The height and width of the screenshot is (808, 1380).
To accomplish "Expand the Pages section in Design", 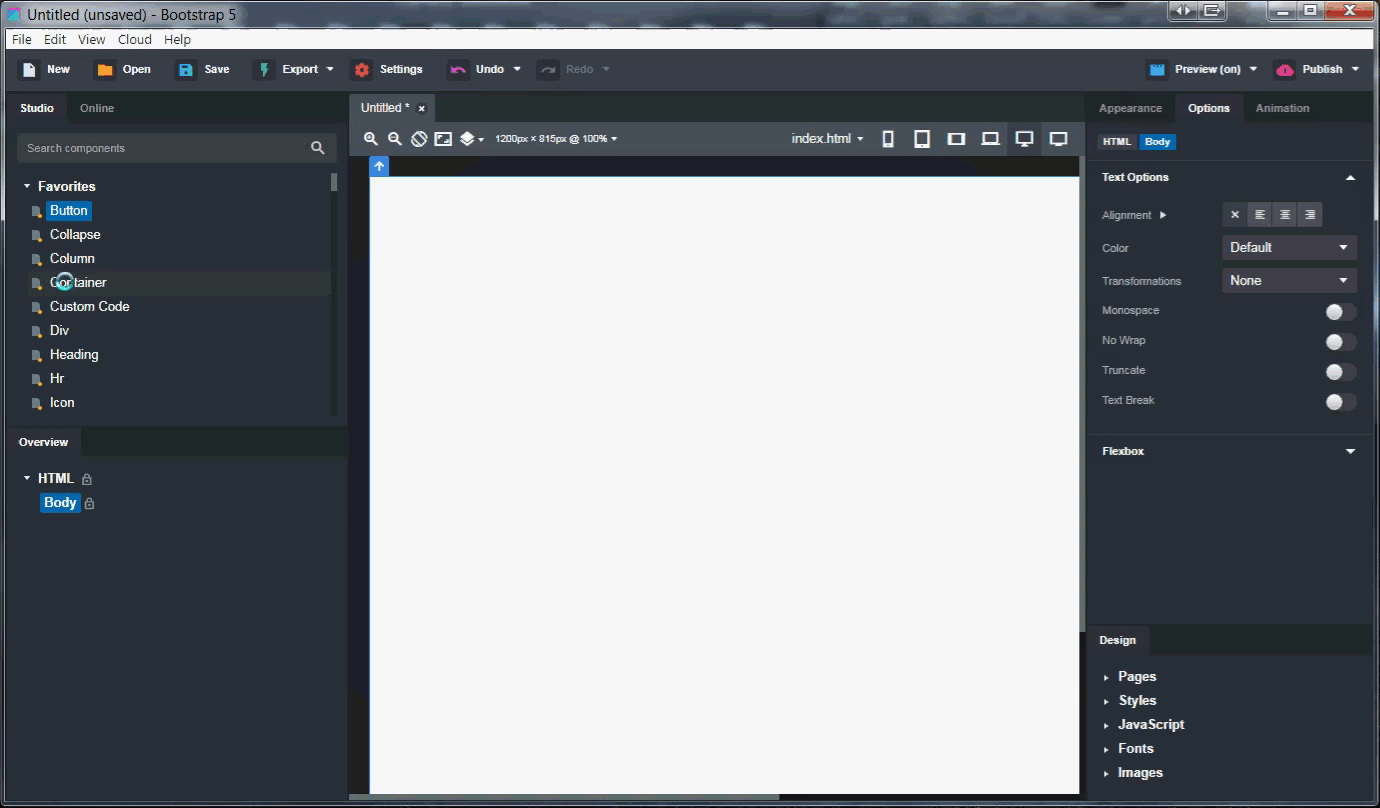I will [x=1106, y=678].
